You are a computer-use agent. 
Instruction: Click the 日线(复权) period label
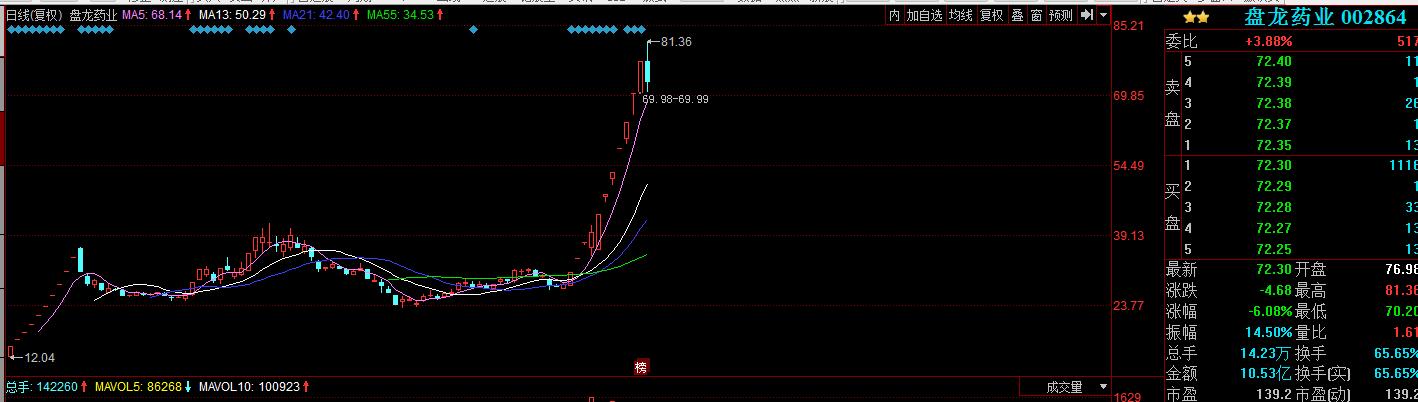pyautogui.click(x=34, y=15)
